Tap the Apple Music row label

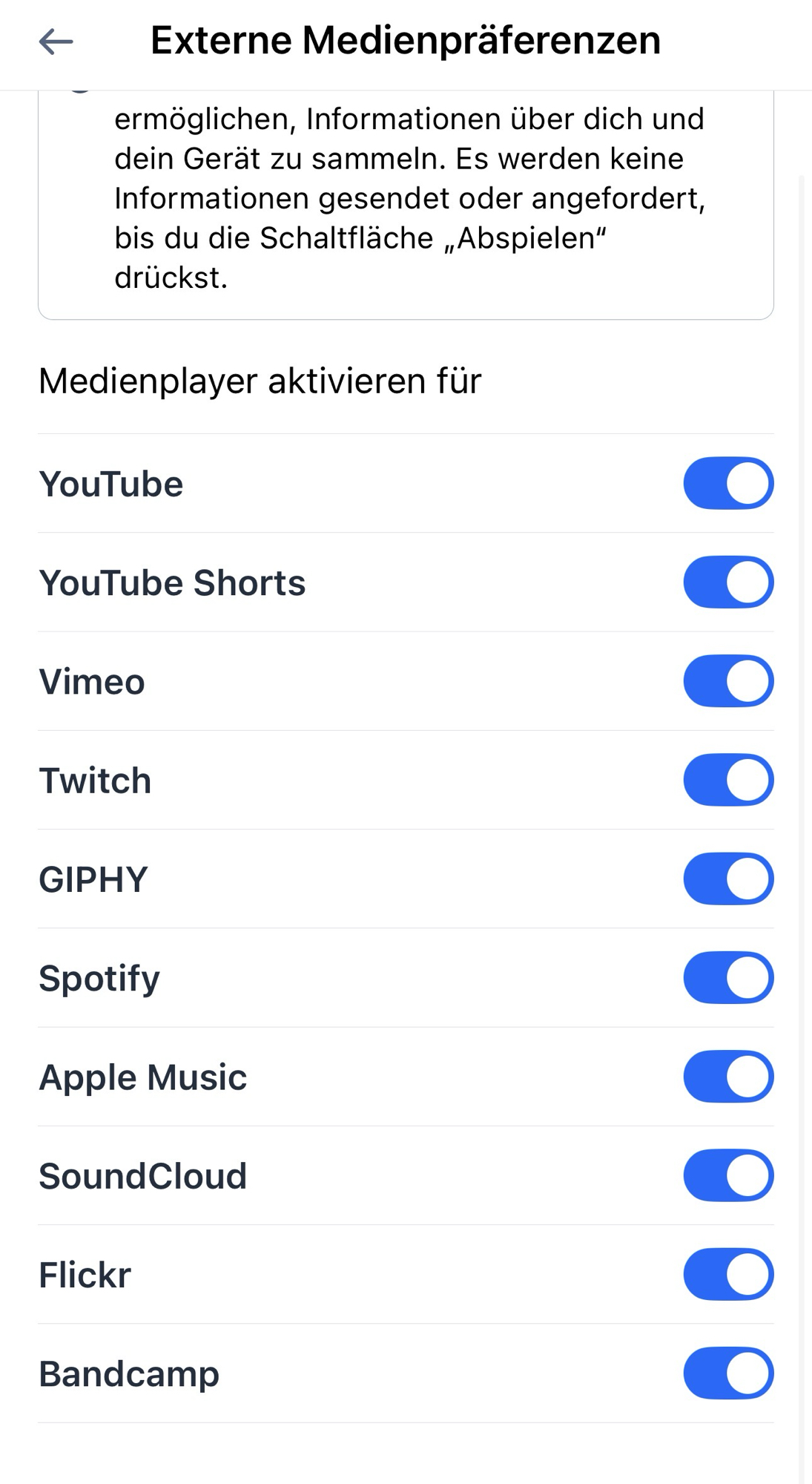point(142,1077)
